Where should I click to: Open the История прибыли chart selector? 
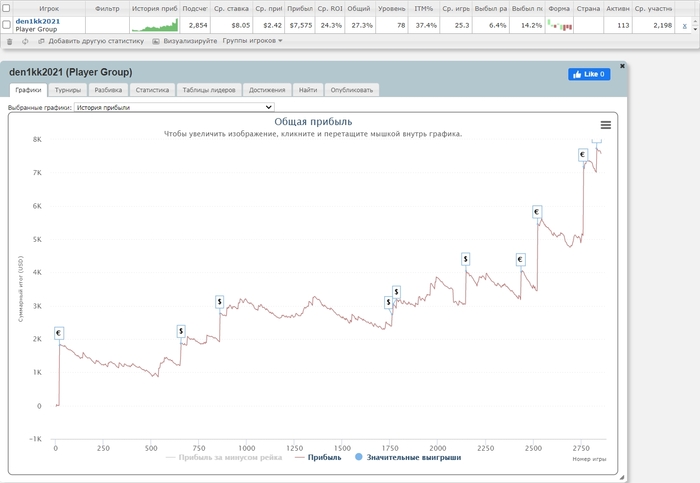point(174,107)
